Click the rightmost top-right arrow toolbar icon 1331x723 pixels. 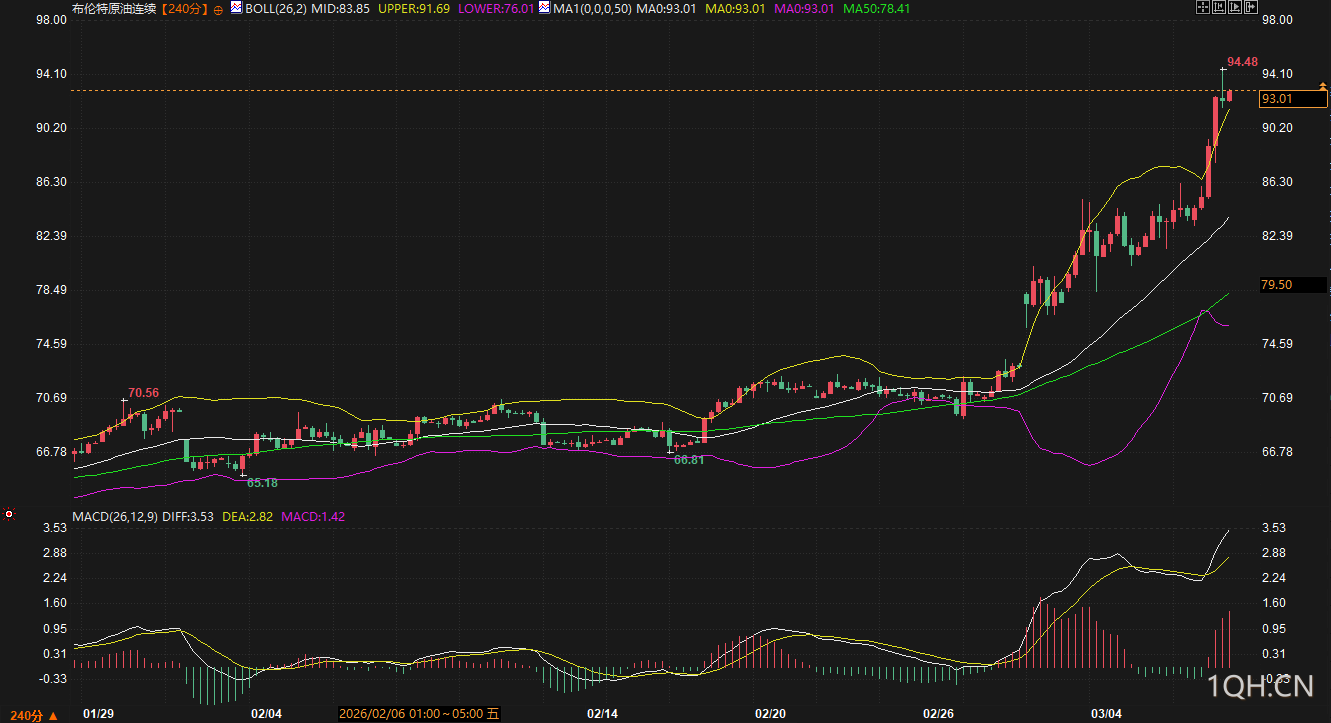click(x=1249, y=7)
